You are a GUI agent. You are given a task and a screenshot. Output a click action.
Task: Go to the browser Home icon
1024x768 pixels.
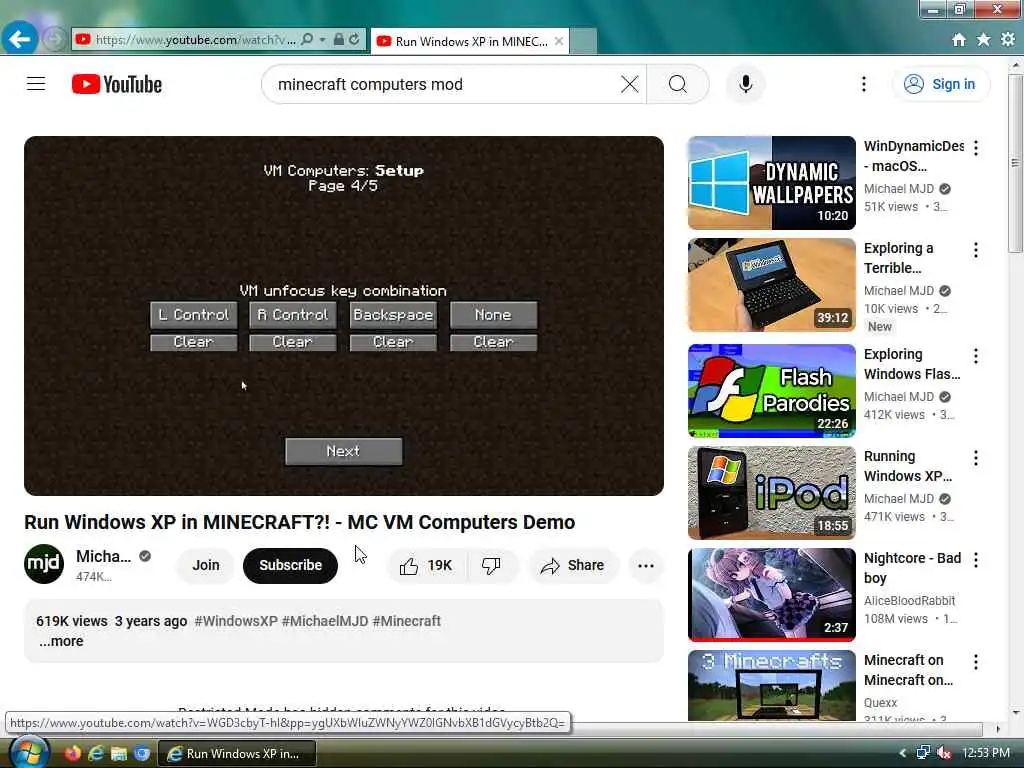point(959,40)
